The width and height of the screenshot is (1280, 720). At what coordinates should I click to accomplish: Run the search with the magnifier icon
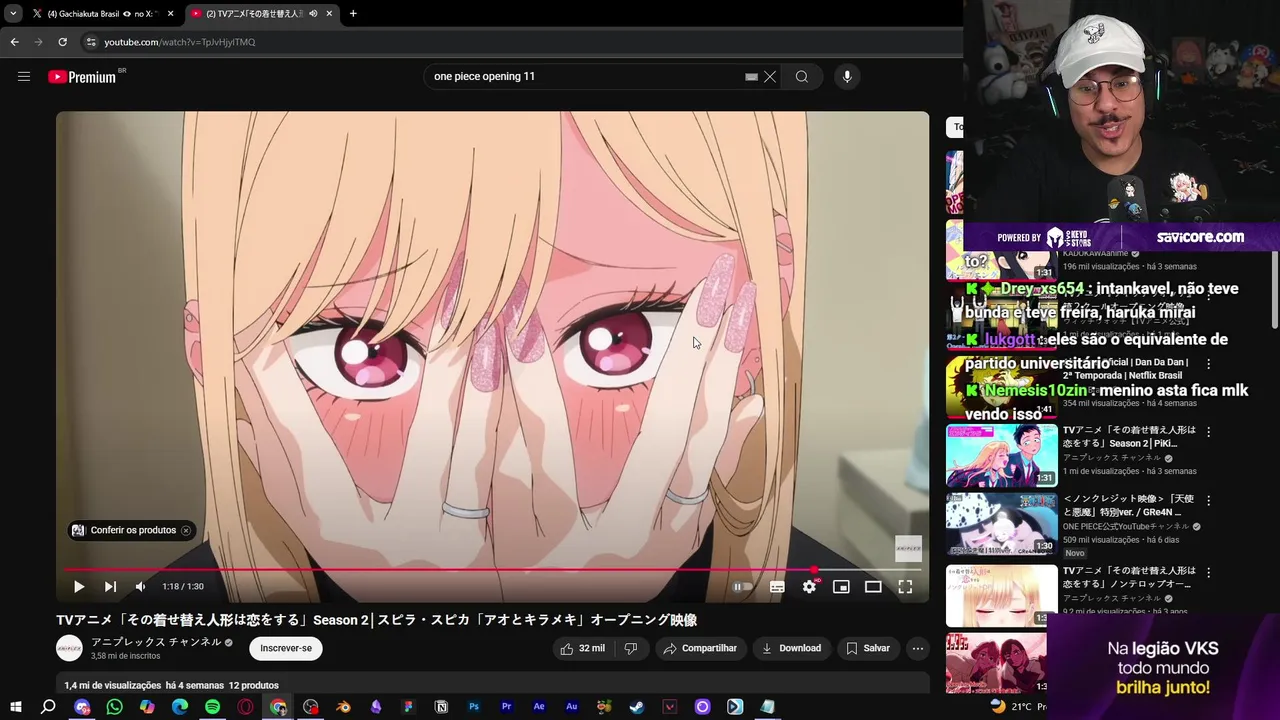point(802,77)
